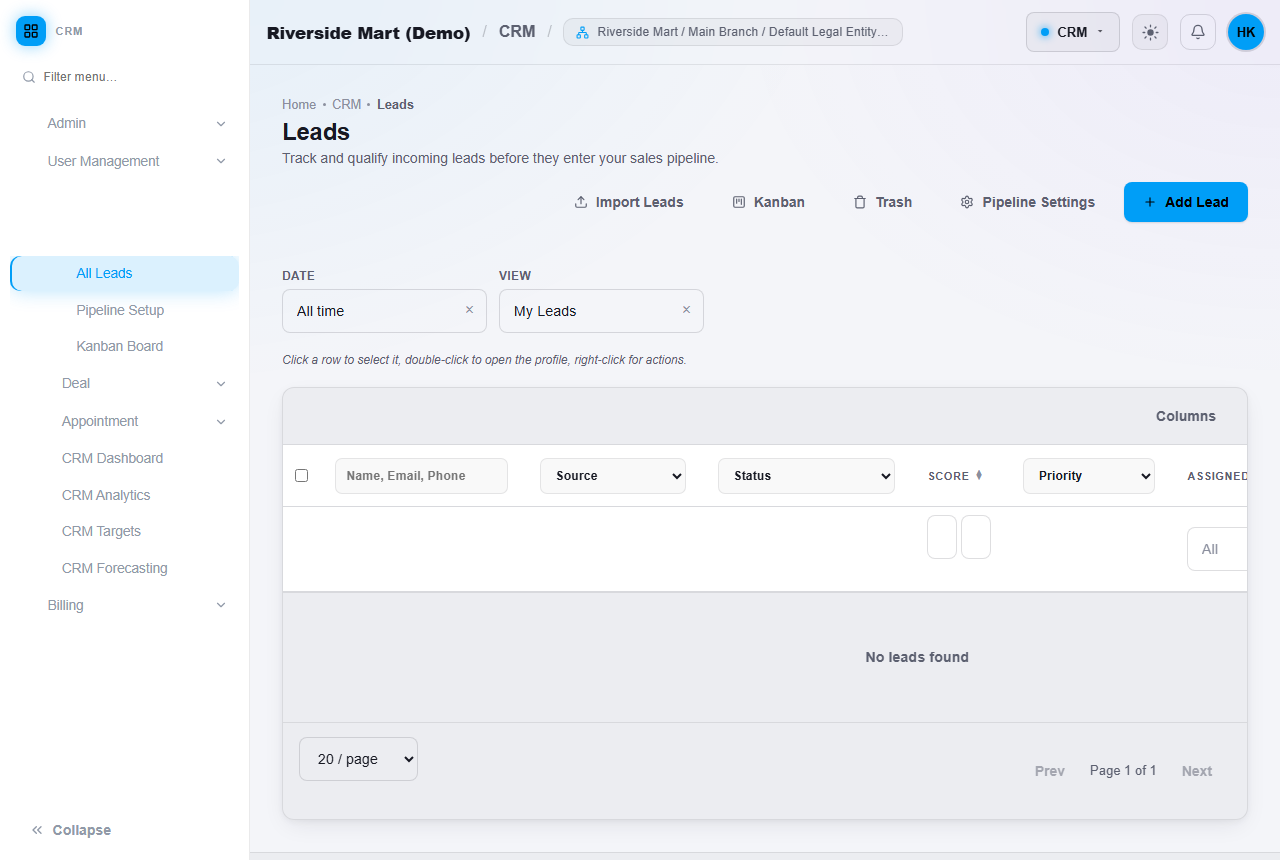Open the Status filter dropdown
Viewport: 1280px width, 860px height.
click(806, 476)
